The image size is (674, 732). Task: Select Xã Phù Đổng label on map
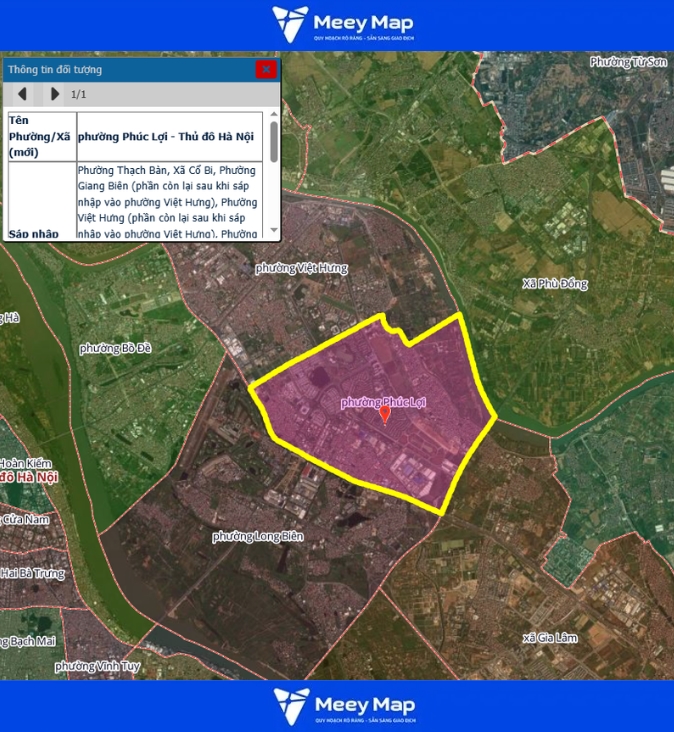pyautogui.click(x=555, y=284)
